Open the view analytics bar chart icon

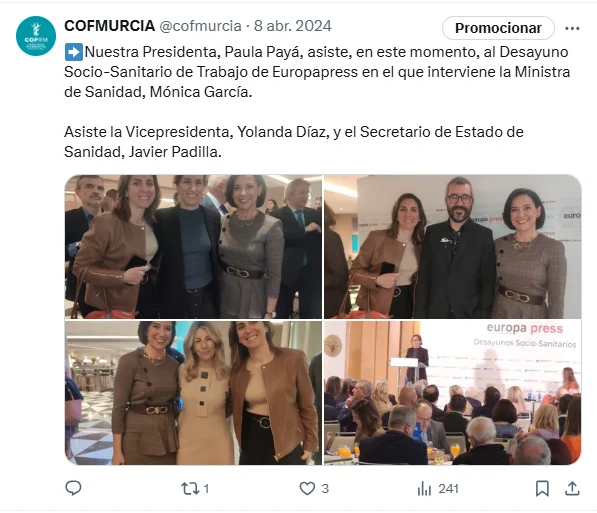tap(424, 488)
